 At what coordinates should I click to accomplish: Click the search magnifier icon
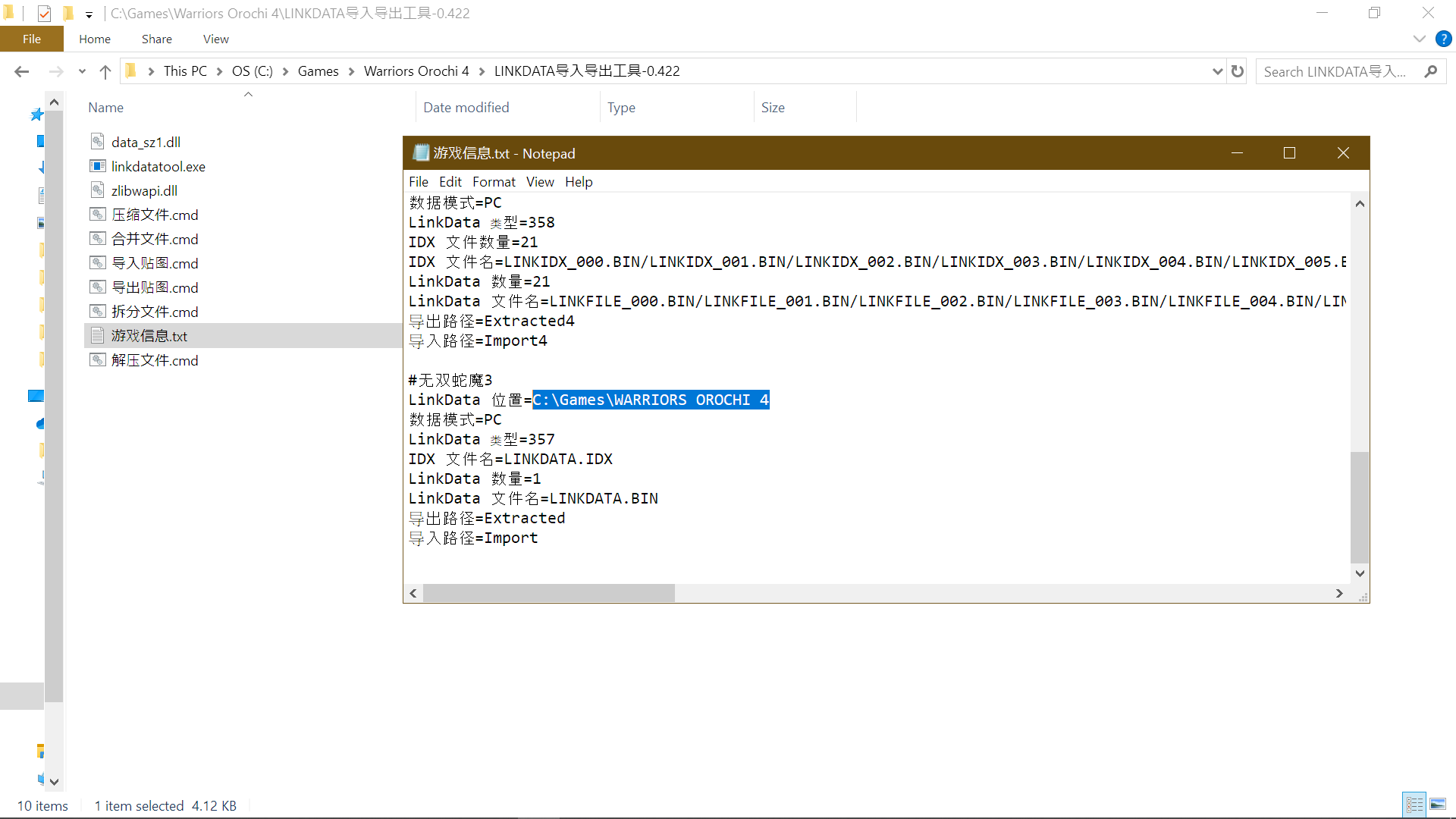tap(1430, 71)
